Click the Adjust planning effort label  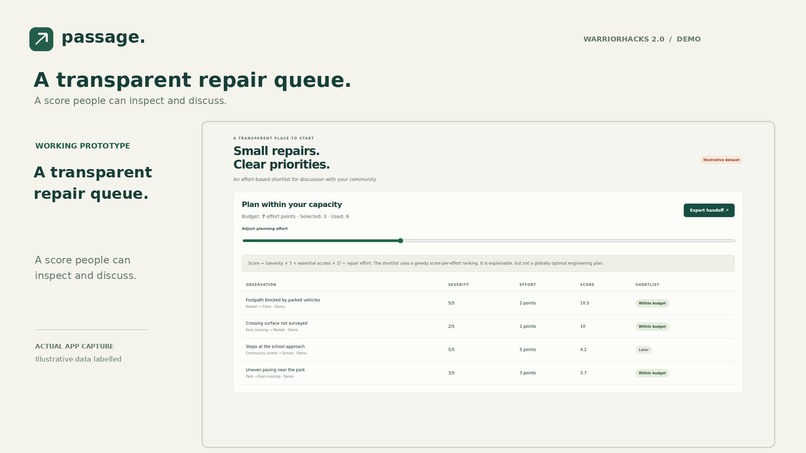point(265,229)
